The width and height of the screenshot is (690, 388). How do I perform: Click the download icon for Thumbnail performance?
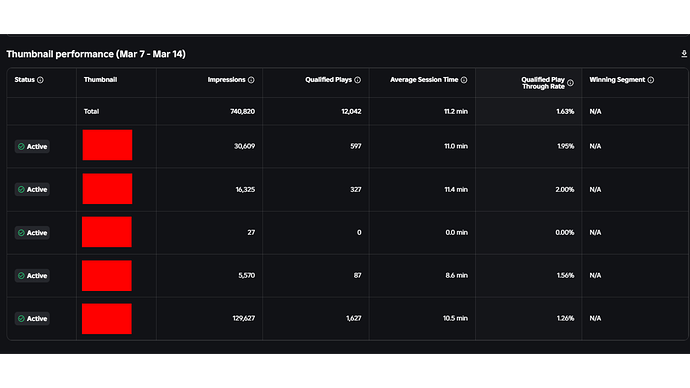(684, 54)
